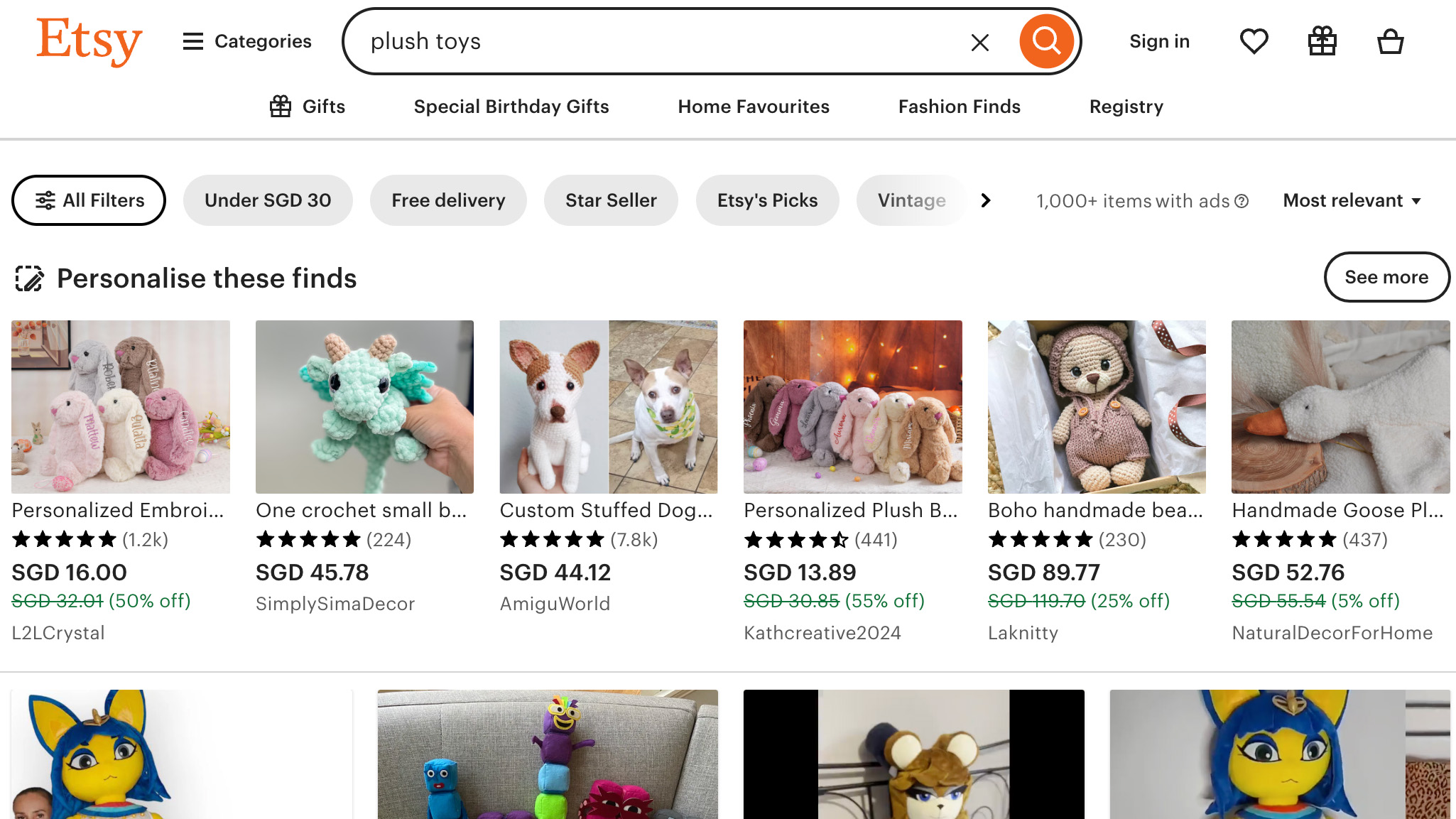Open the gift registry icon in header

point(1322,41)
